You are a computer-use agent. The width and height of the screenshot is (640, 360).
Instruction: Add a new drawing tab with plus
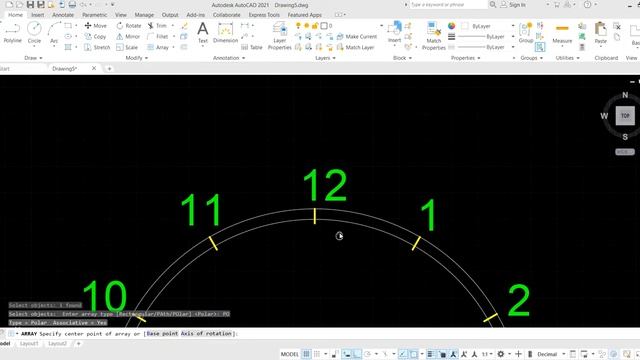tap(109, 69)
